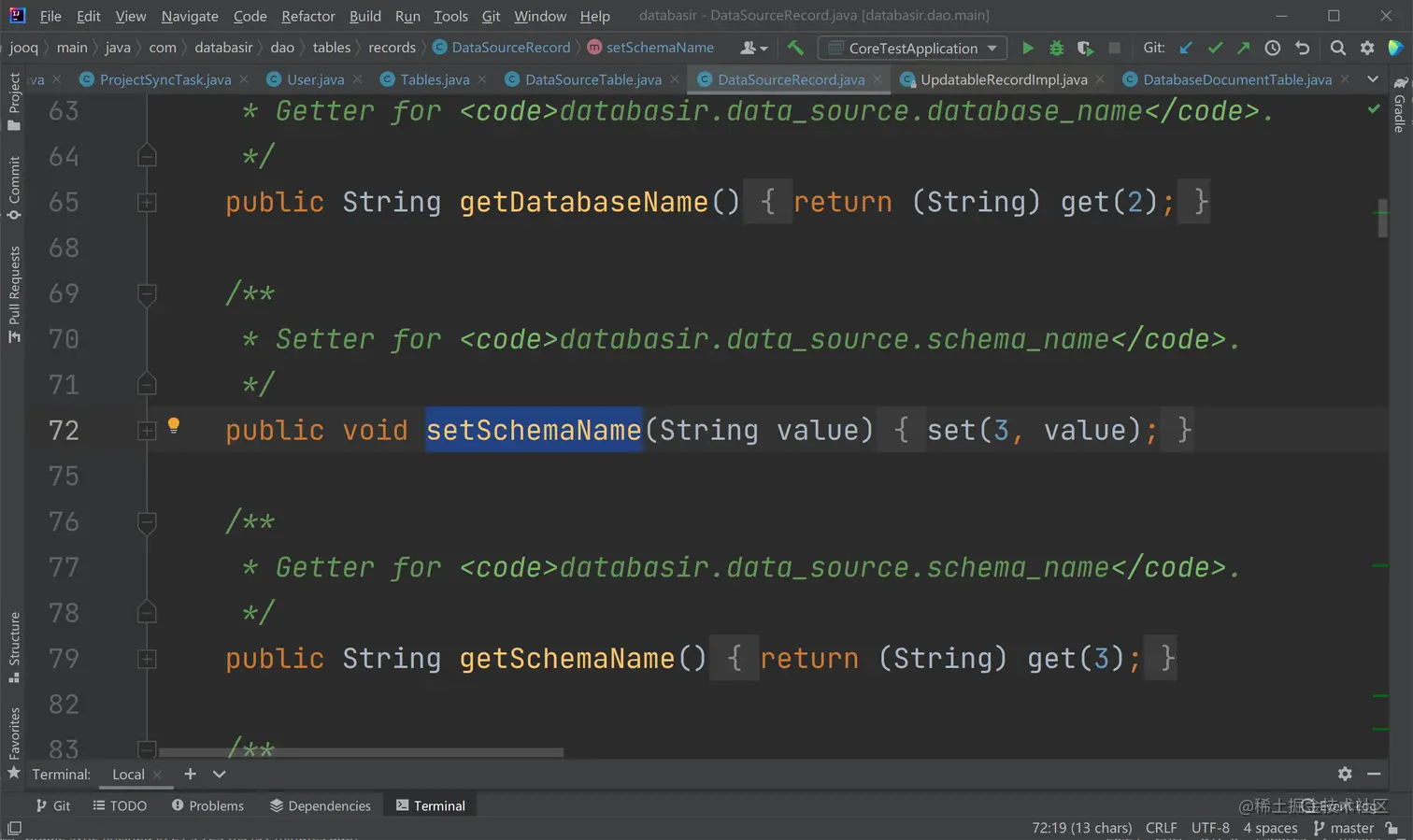Switch to DatabaseDocumentTable.java tab
Image resolution: width=1413 pixels, height=840 pixels.
[1237, 79]
